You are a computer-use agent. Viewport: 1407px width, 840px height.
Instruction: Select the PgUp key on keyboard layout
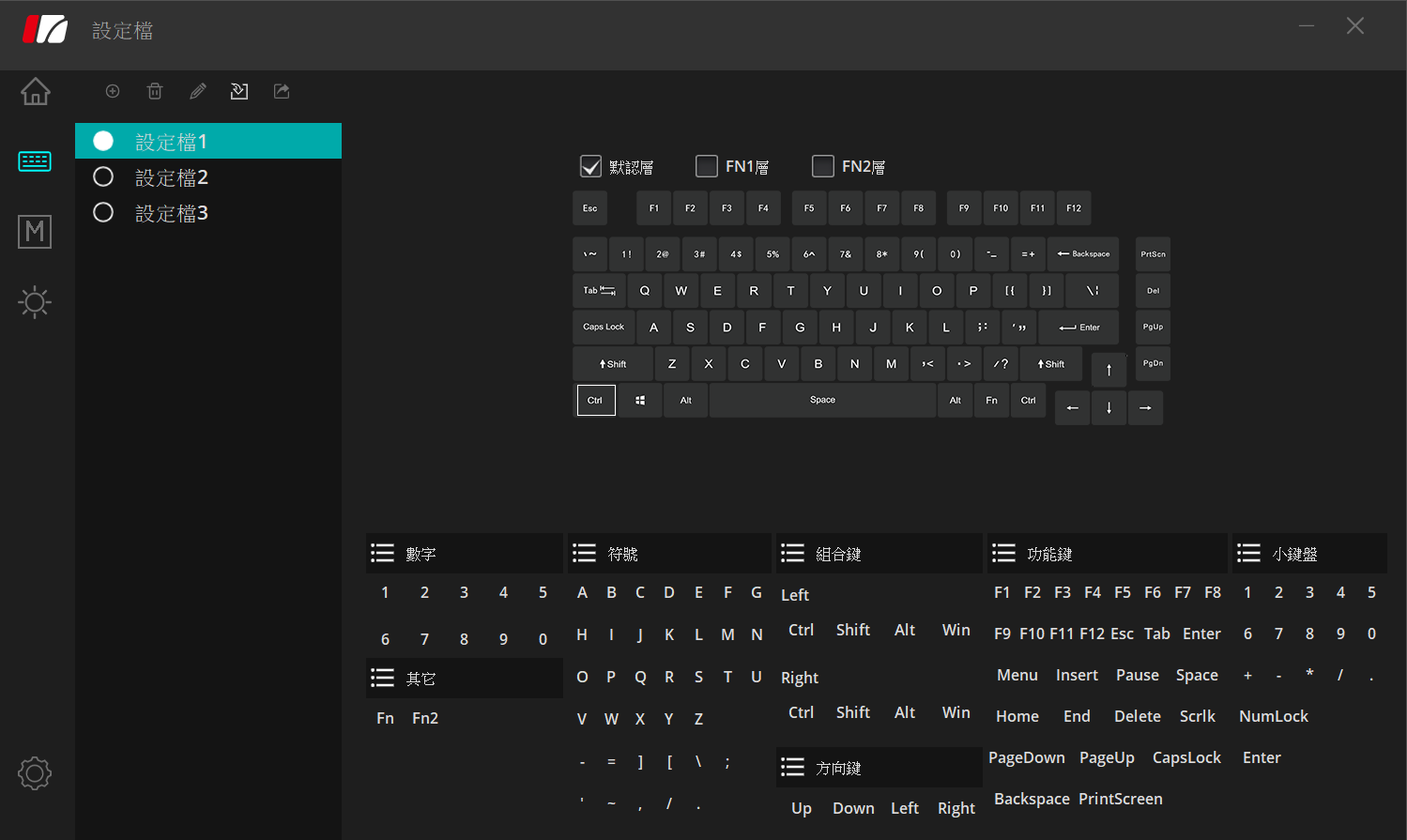1153,328
